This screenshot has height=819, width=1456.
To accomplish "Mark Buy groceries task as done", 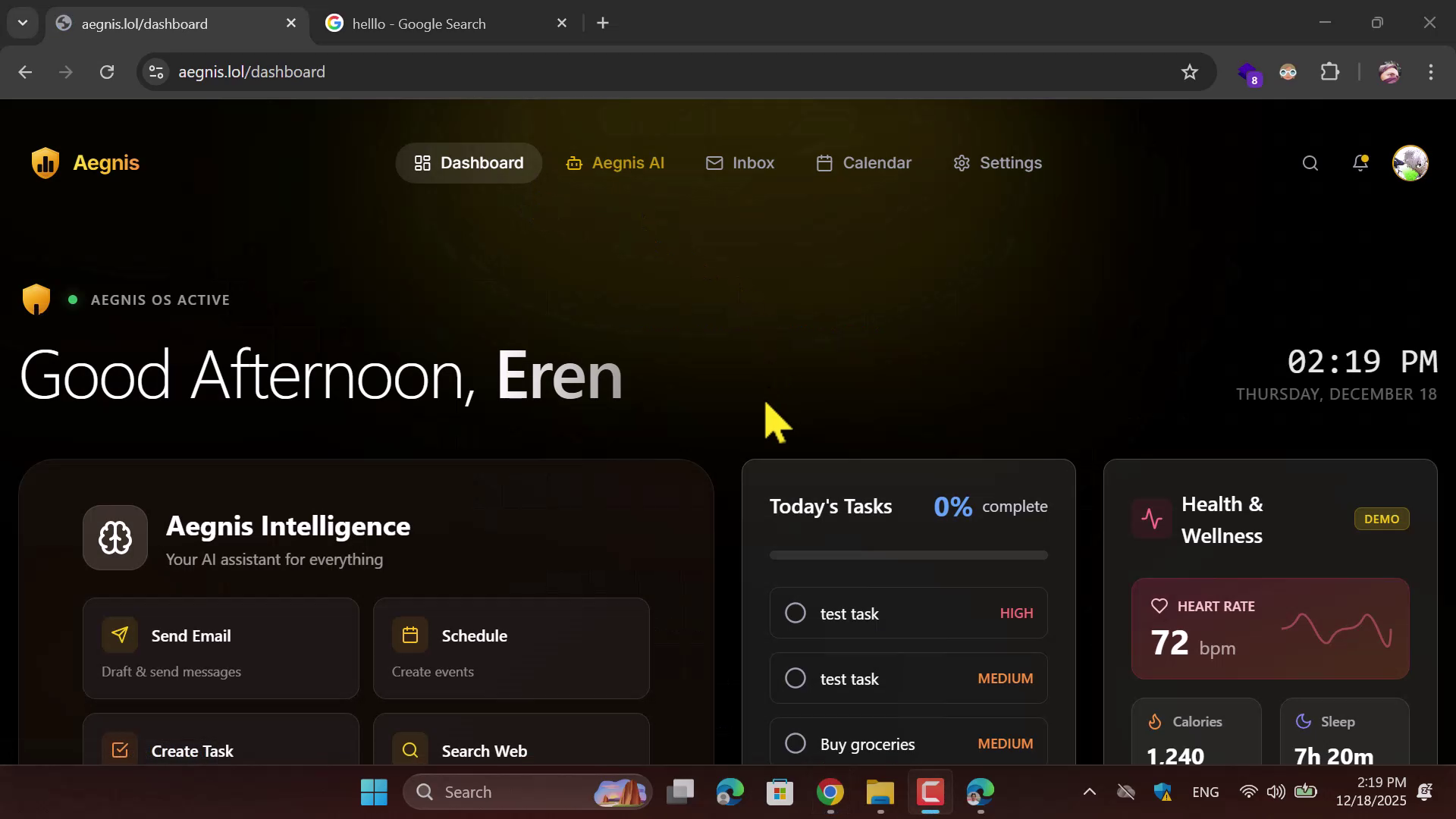I will [x=795, y=743].
